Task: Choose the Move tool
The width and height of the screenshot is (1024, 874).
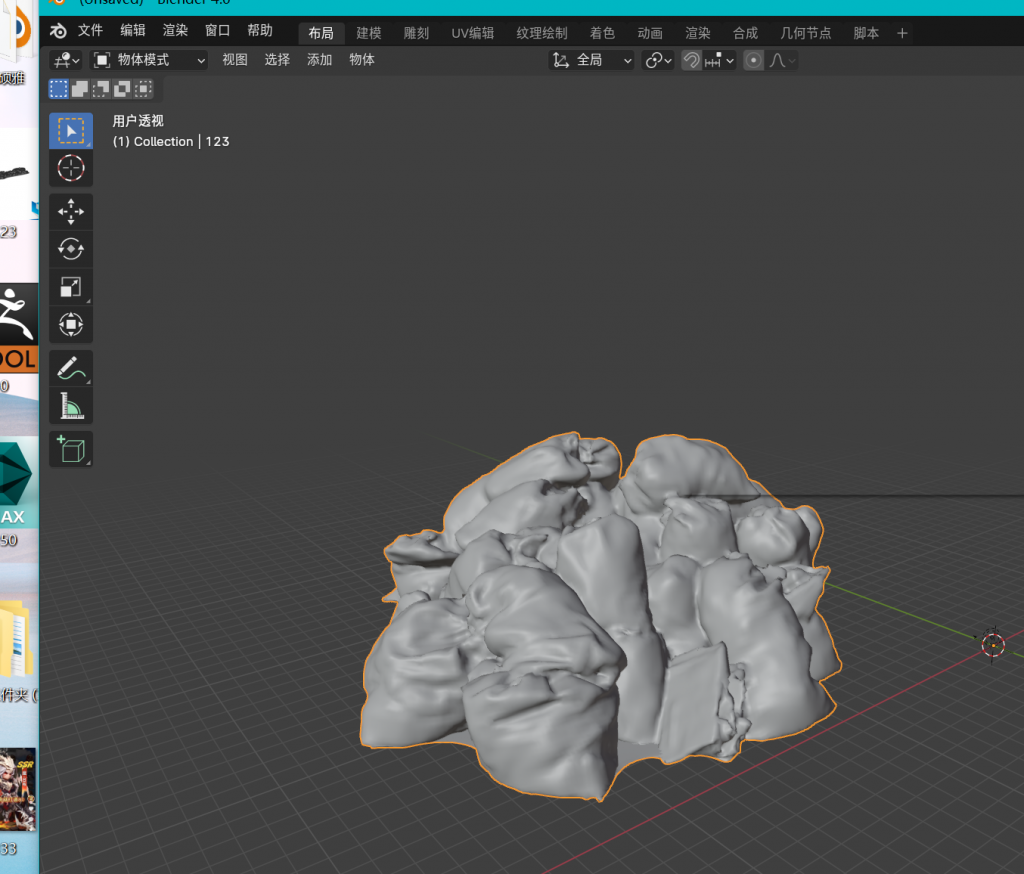Action: point(71,212)
